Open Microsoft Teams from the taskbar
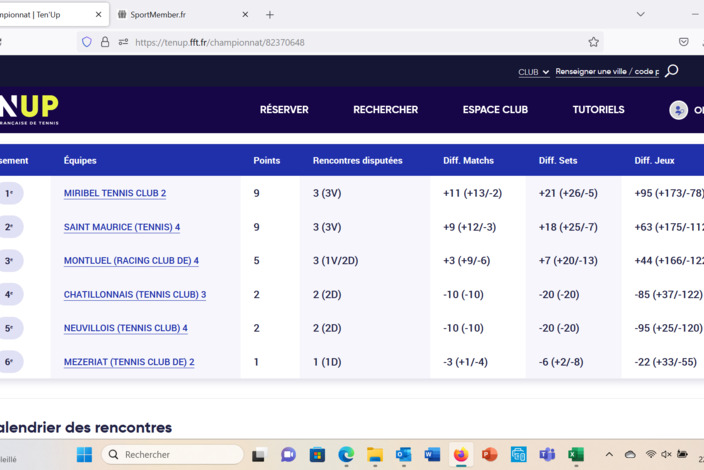Viewport: 704px width, 470px height. [547, 455]
